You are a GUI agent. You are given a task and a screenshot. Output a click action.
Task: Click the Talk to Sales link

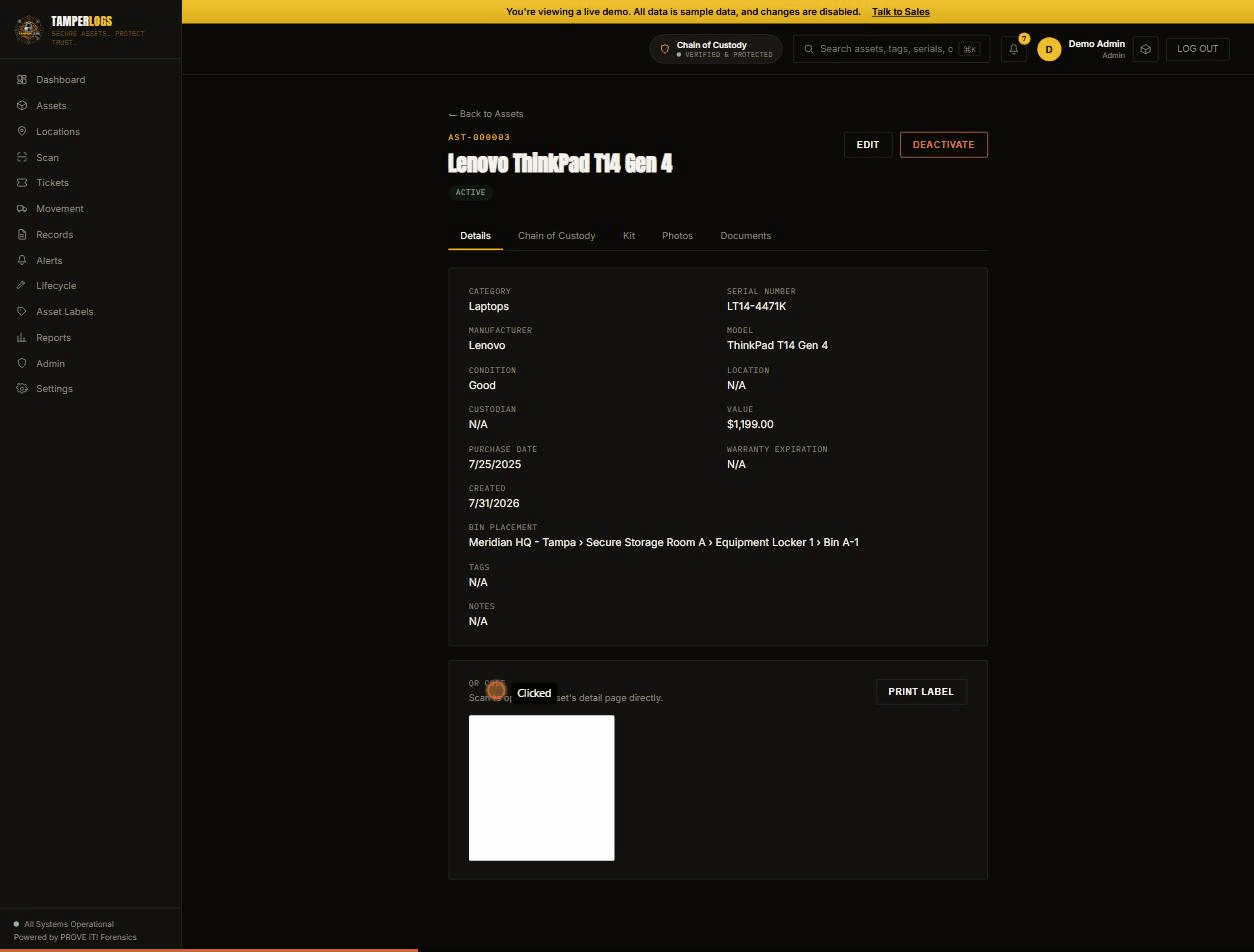[x=900, y=12]
